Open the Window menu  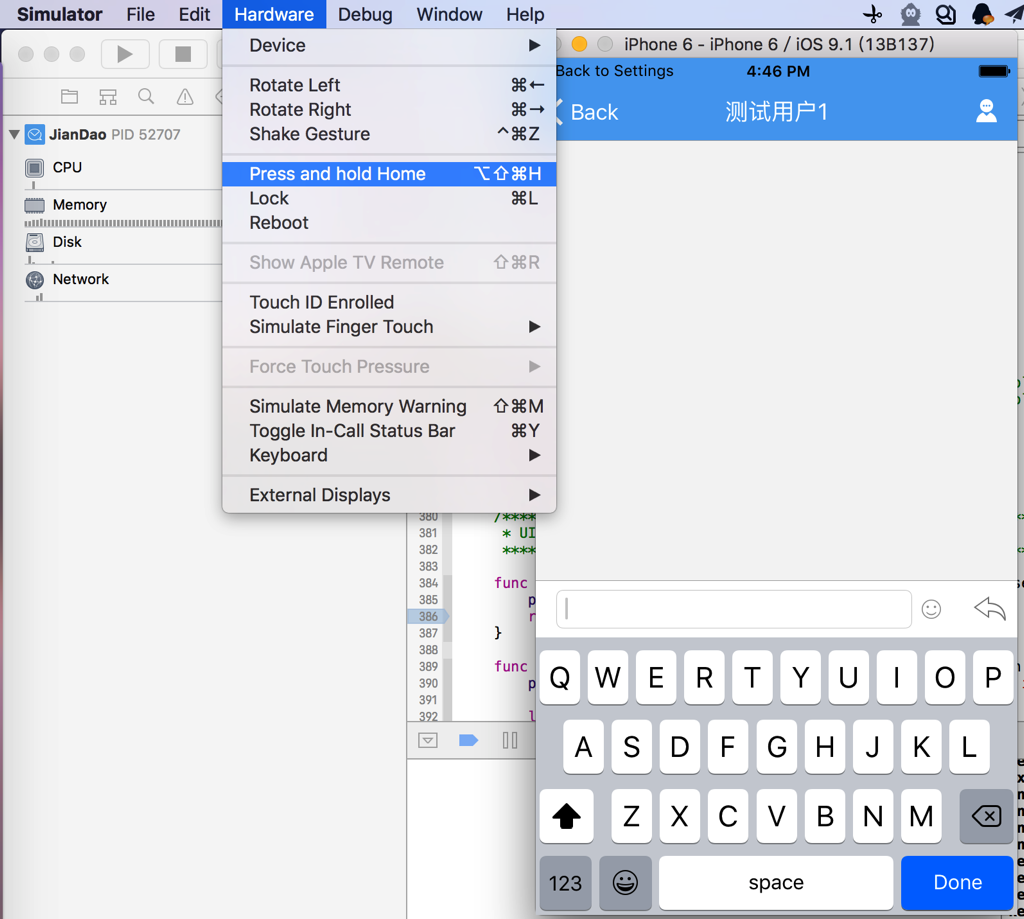449,14
